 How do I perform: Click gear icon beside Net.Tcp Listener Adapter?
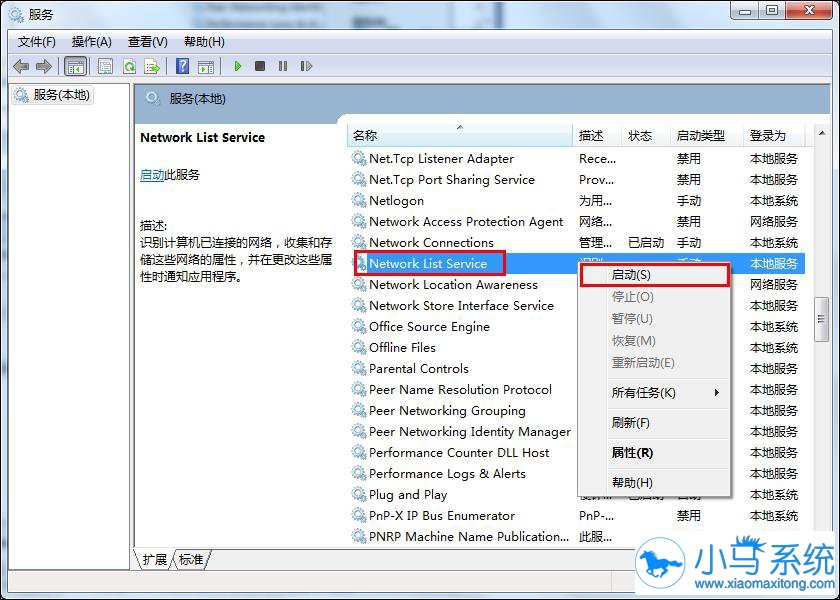pos(358,159)
